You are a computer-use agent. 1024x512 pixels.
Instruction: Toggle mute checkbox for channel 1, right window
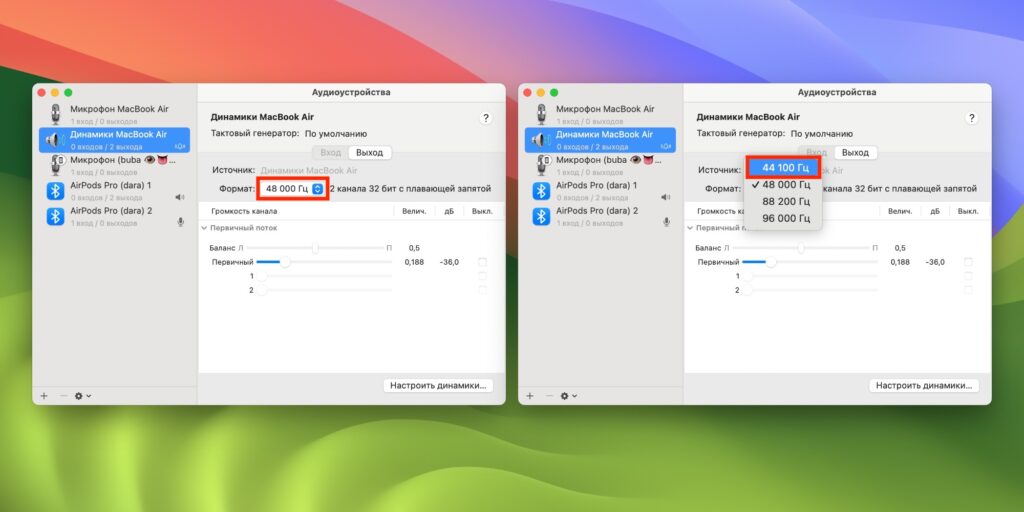(x=968, y=276)
